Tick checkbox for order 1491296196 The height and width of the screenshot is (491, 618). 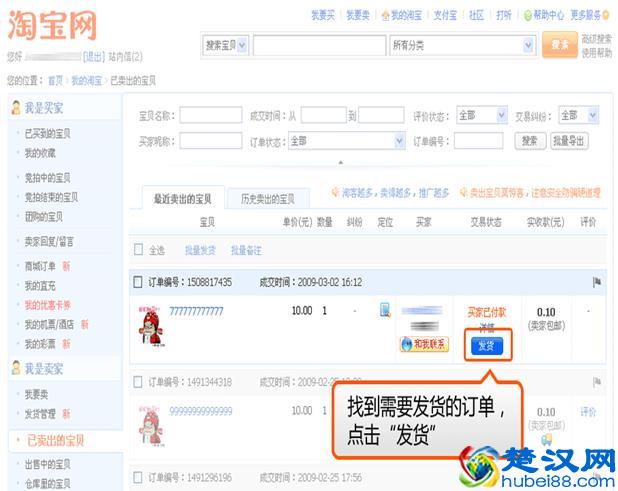138,477
